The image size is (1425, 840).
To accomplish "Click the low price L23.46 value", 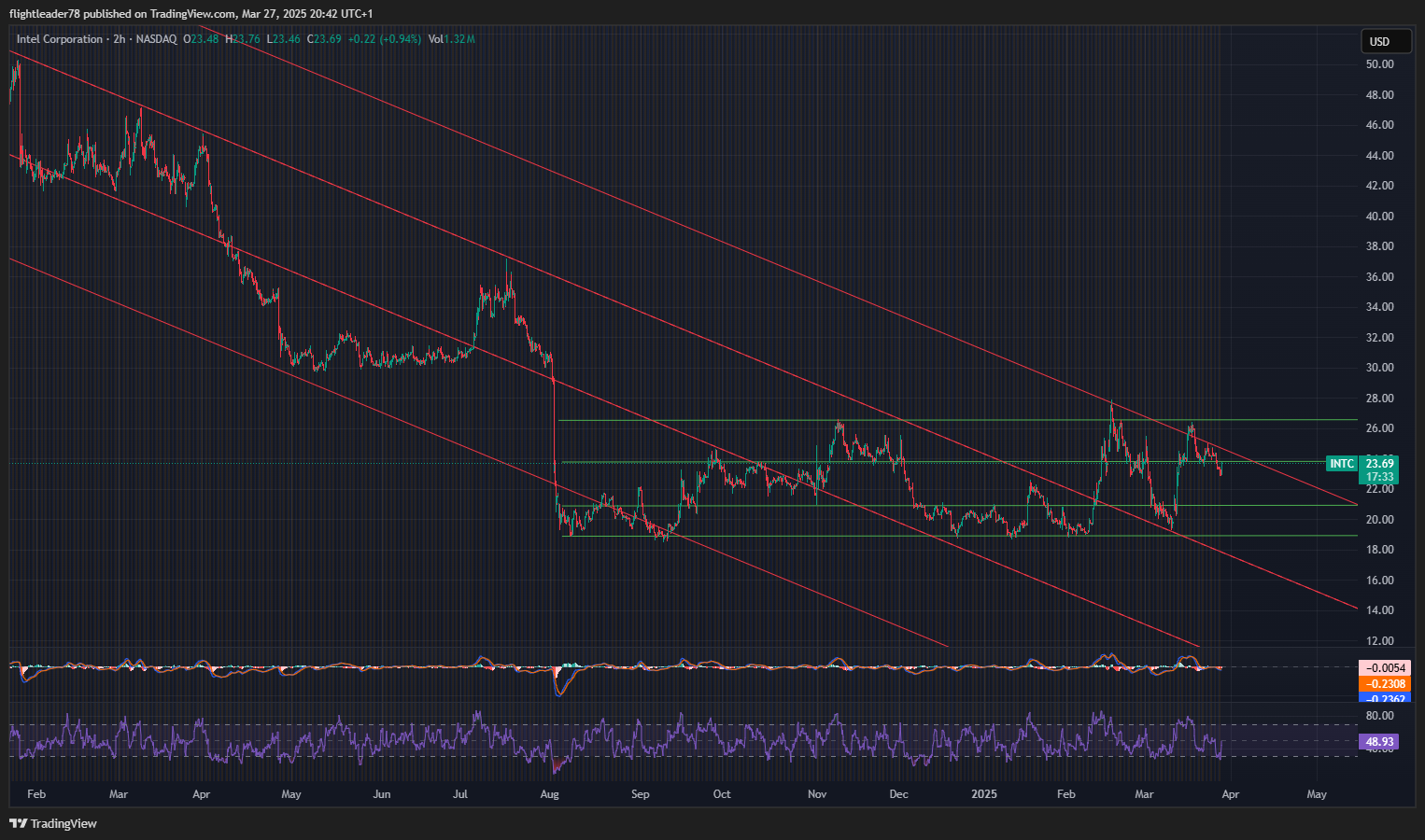I will click(284, 39).
